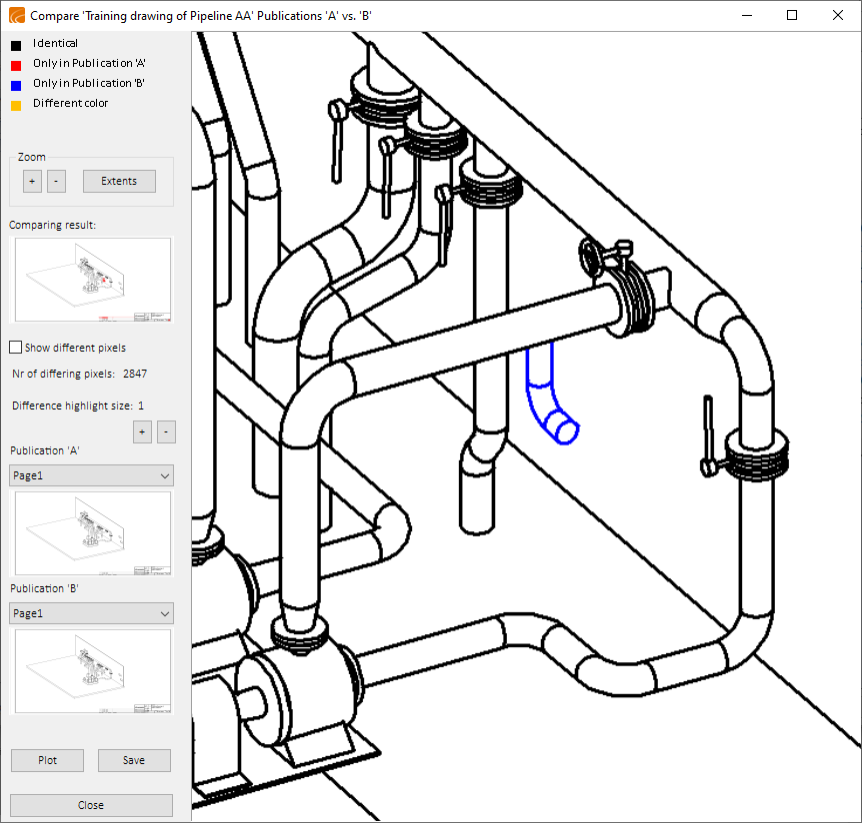Click the Publication 'A' page thumbnail
The width and height of the screenshot is (862, 823).
point(91,533)
